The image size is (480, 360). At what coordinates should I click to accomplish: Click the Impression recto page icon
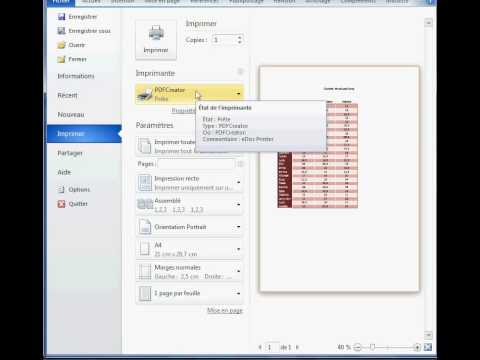145,183
